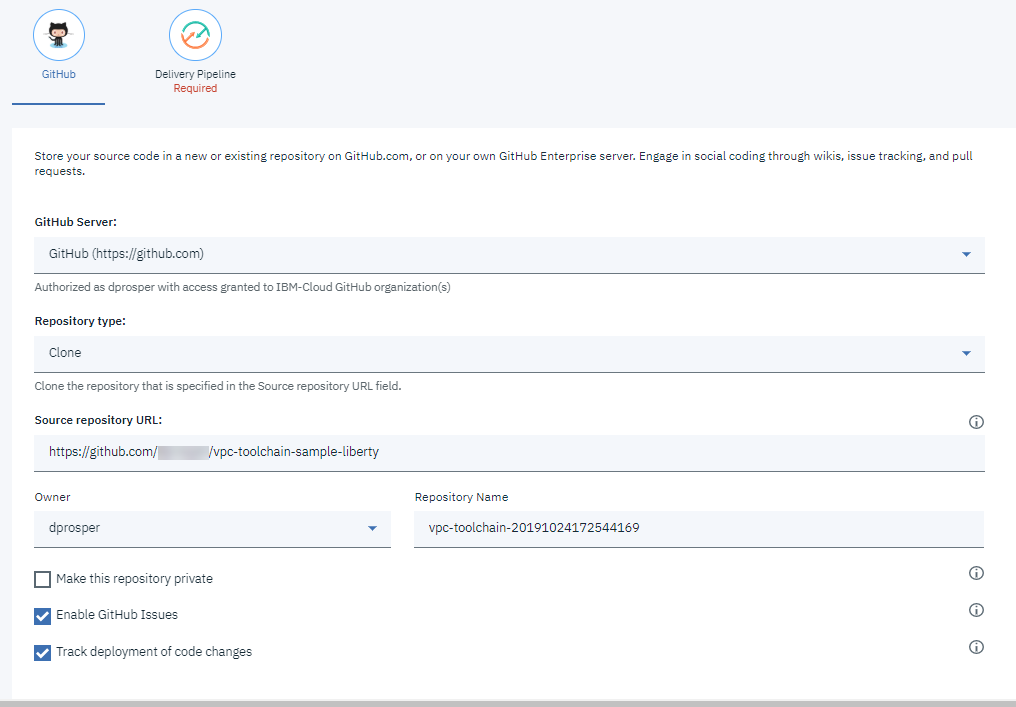Click the 'Repository type:' label

point(80,321)
